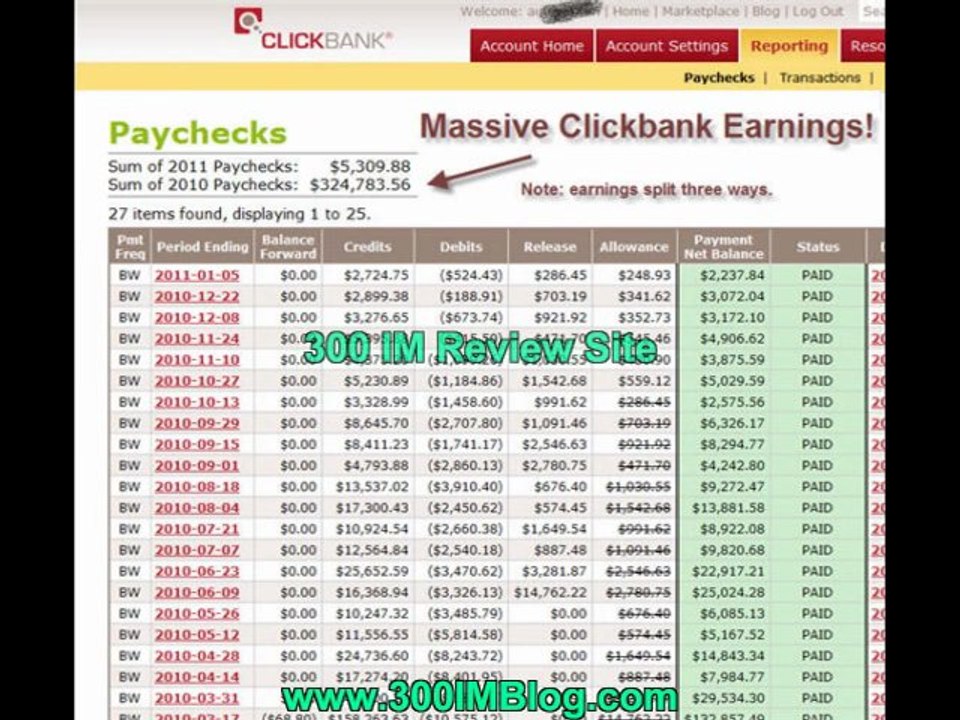Follow the Home link in header

630,12
